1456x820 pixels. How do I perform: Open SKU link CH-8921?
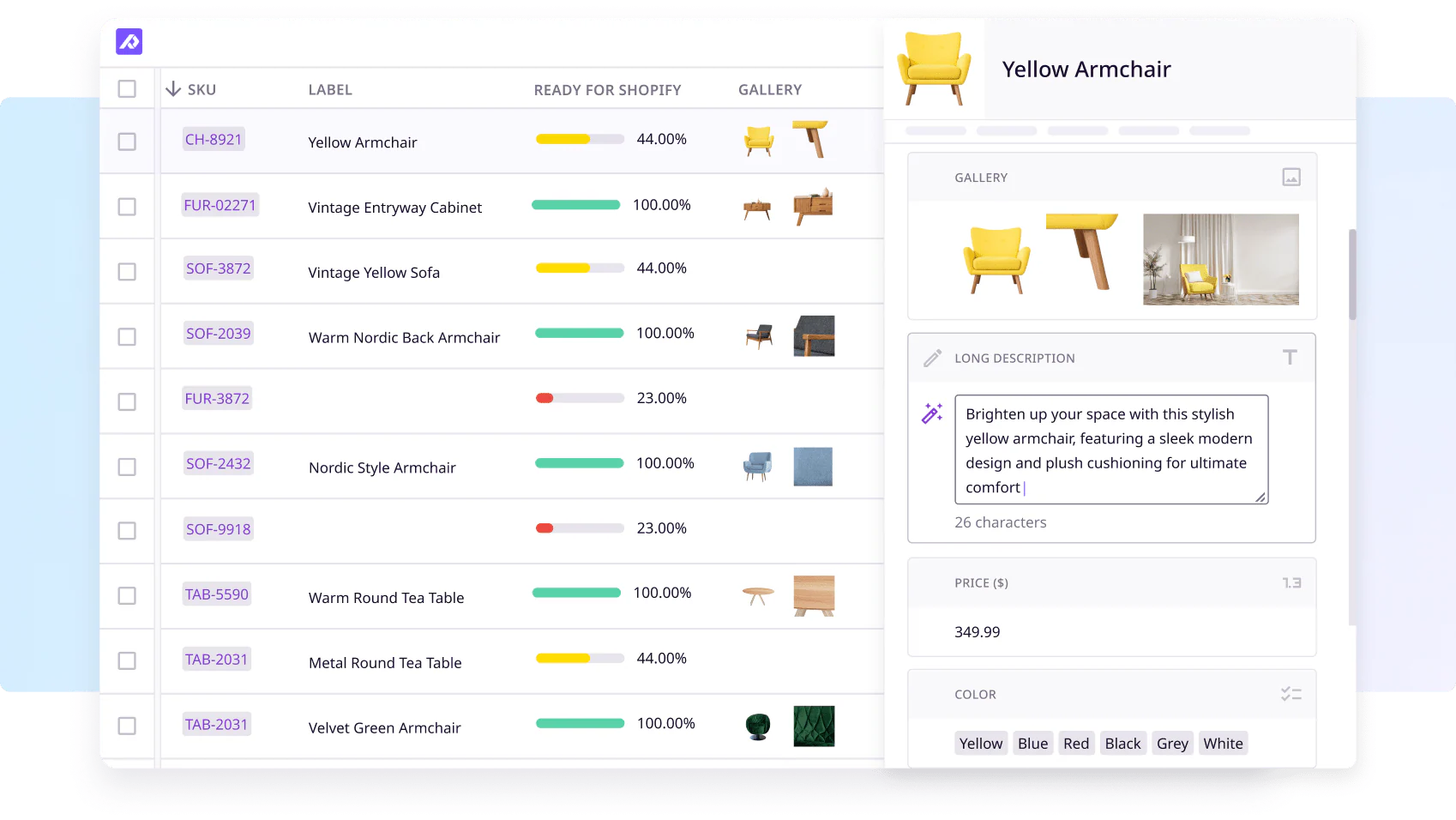(214, 139)
